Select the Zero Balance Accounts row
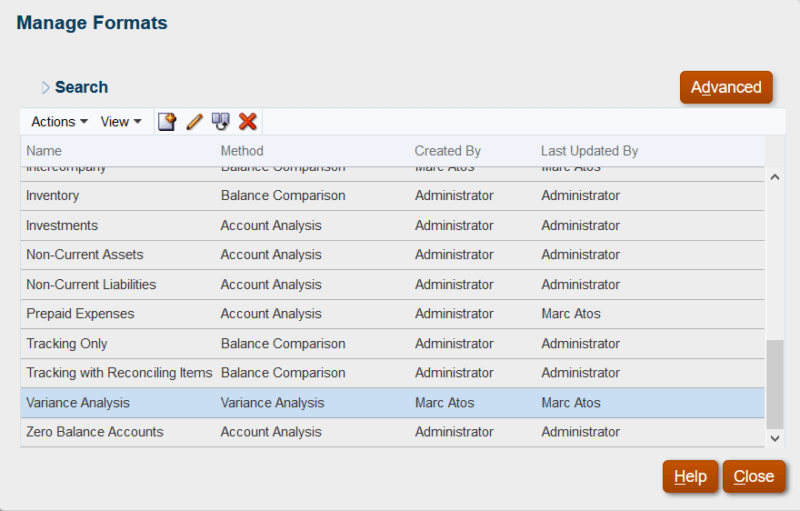 point(95,432)
